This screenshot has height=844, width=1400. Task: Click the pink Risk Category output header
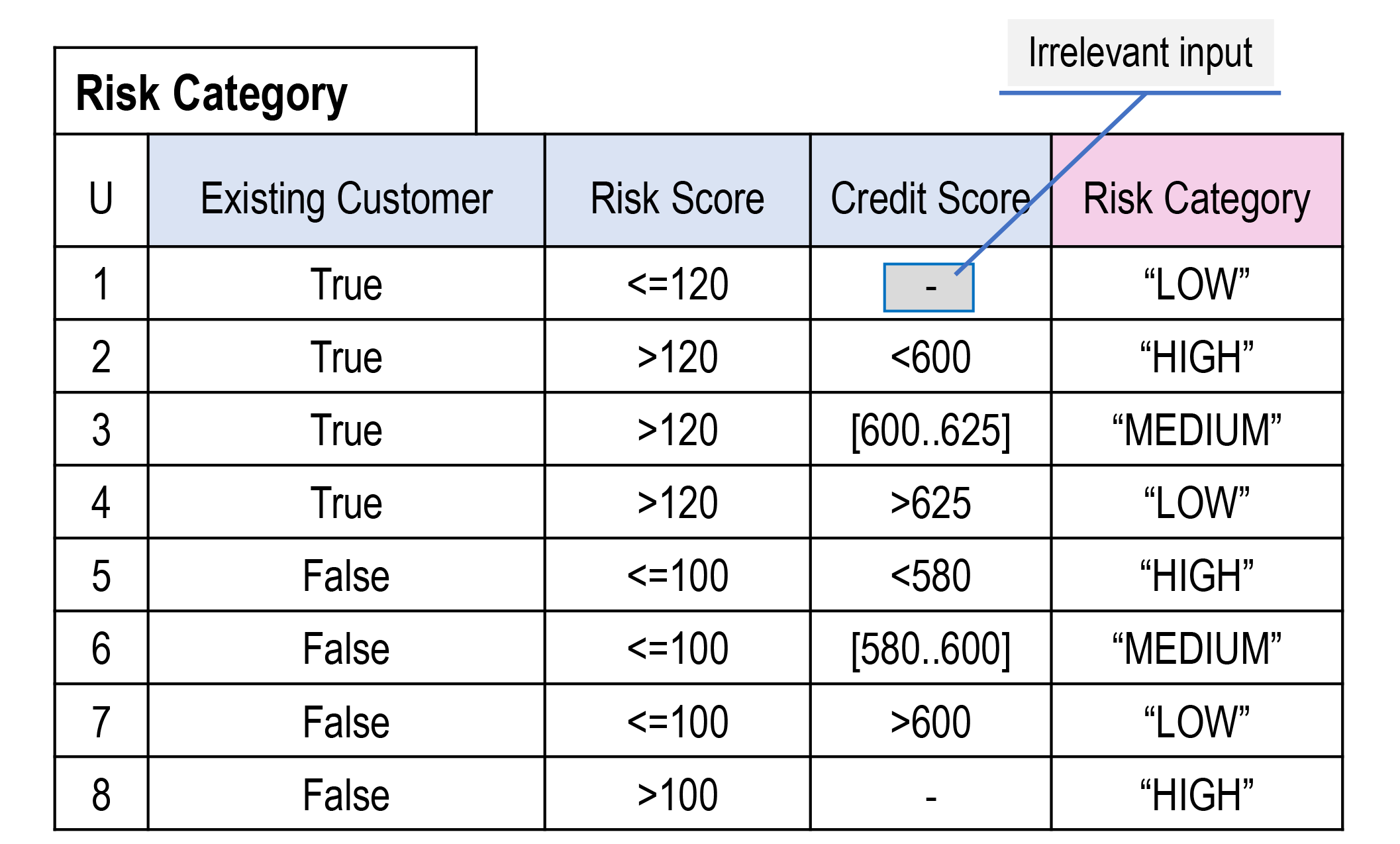click(1196, 197)
